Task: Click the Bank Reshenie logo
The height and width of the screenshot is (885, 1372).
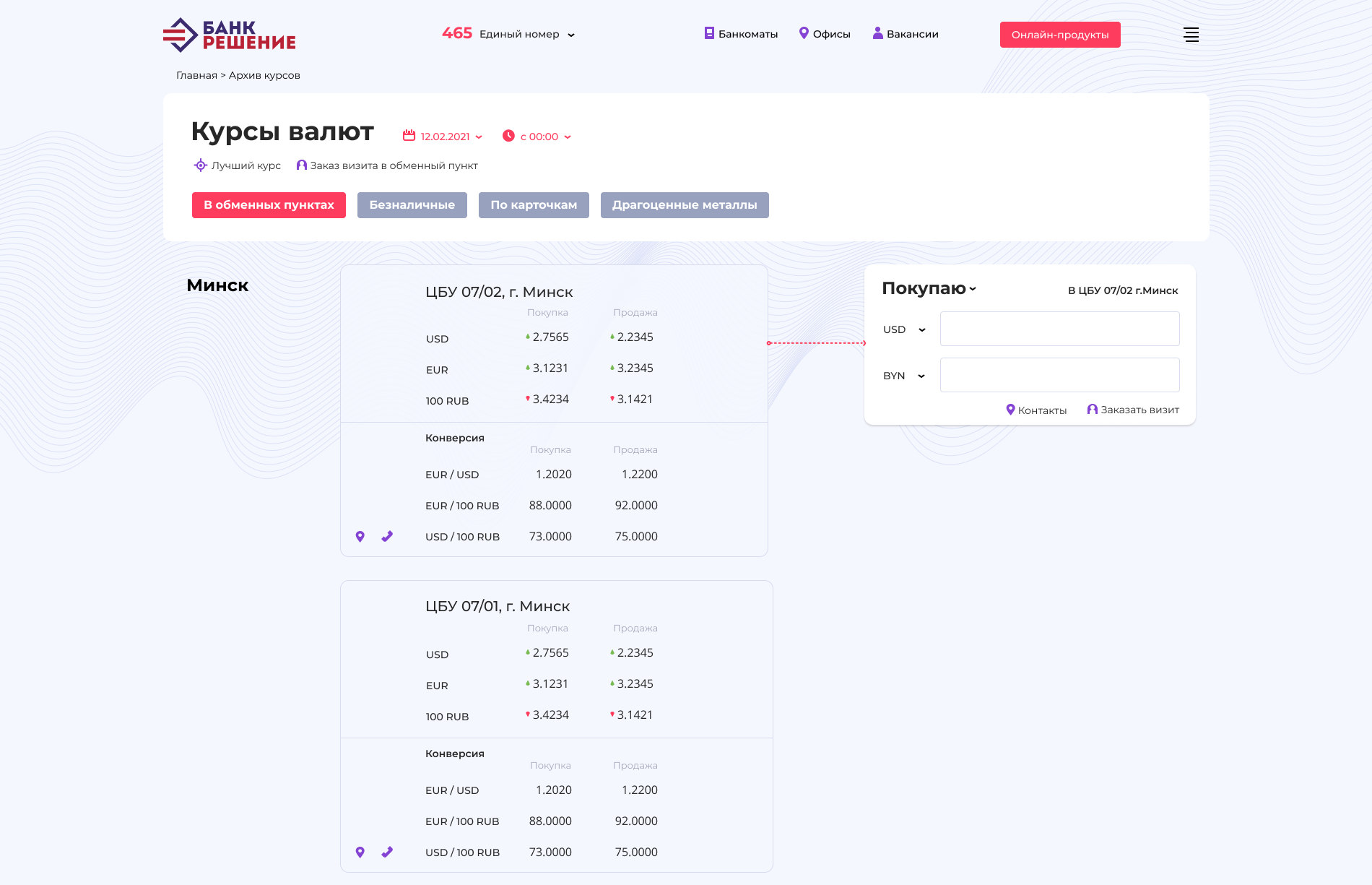Action: pyautogui.click(x=229, y=35)
